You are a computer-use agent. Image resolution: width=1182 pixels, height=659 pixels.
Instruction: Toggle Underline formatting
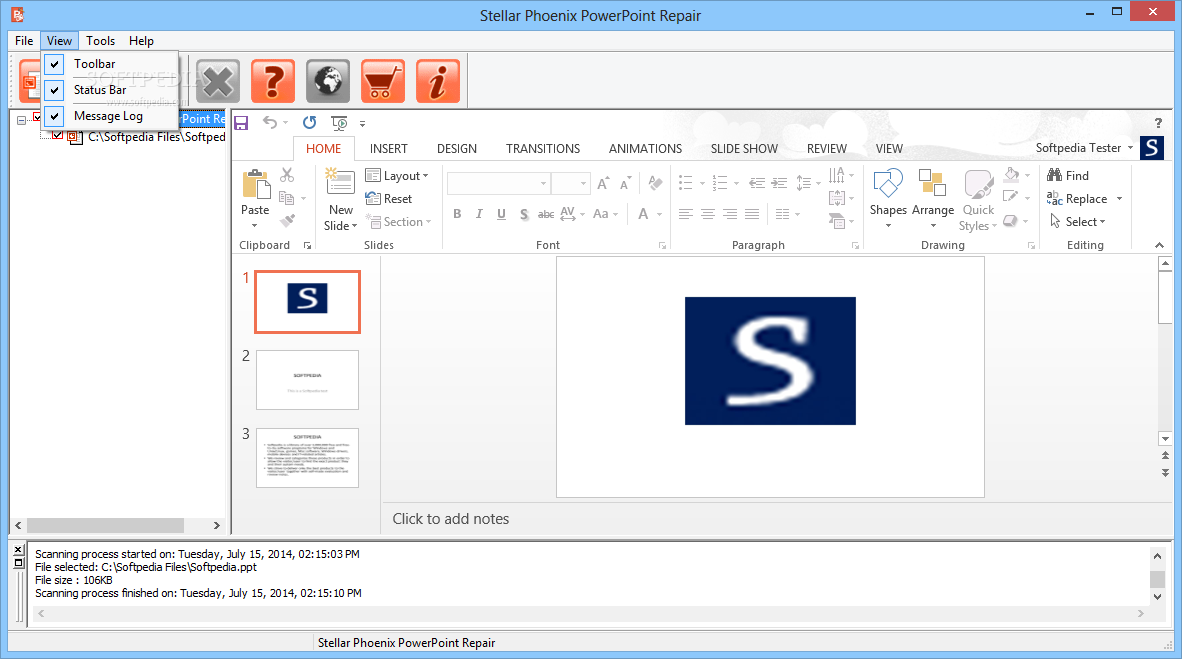(501, 214)
